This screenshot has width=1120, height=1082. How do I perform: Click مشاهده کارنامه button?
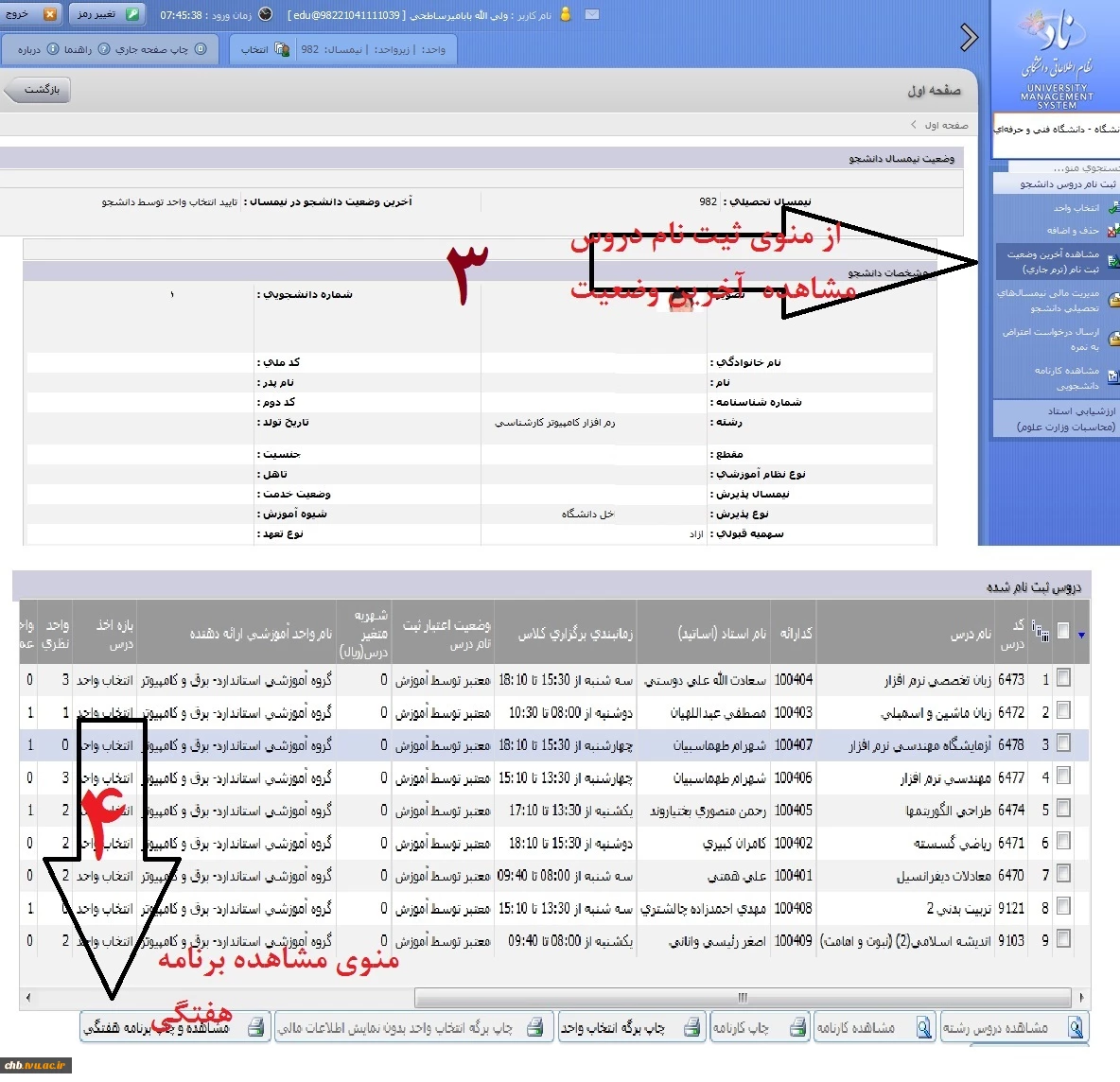(x=875, y=1028)
